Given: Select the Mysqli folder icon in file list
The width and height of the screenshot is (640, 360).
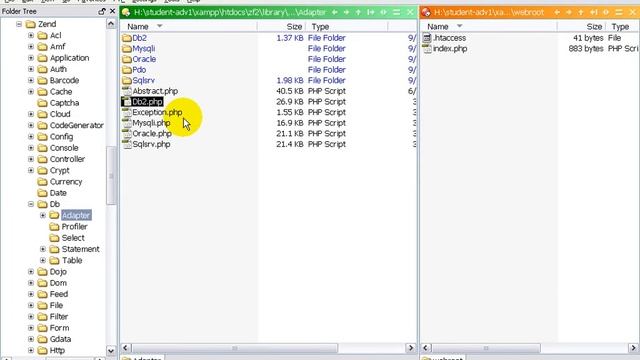Looking at the screenshot, I should tap(127, 49).
